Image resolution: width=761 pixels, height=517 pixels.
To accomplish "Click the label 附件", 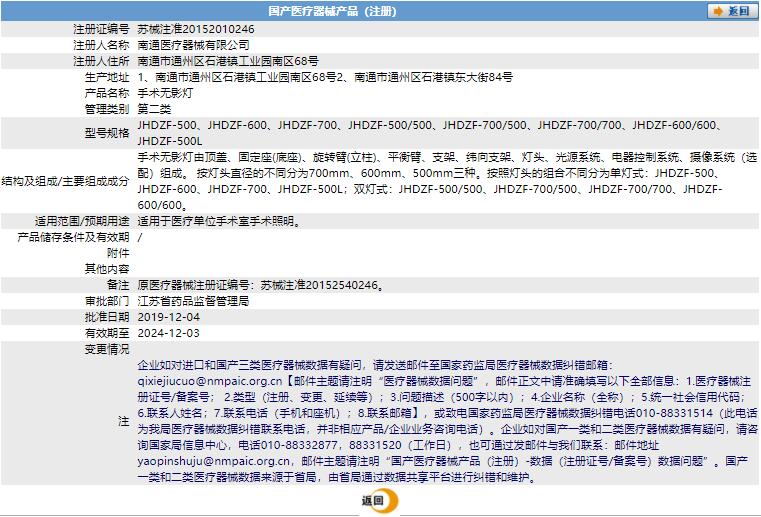I will click(118, 253).
